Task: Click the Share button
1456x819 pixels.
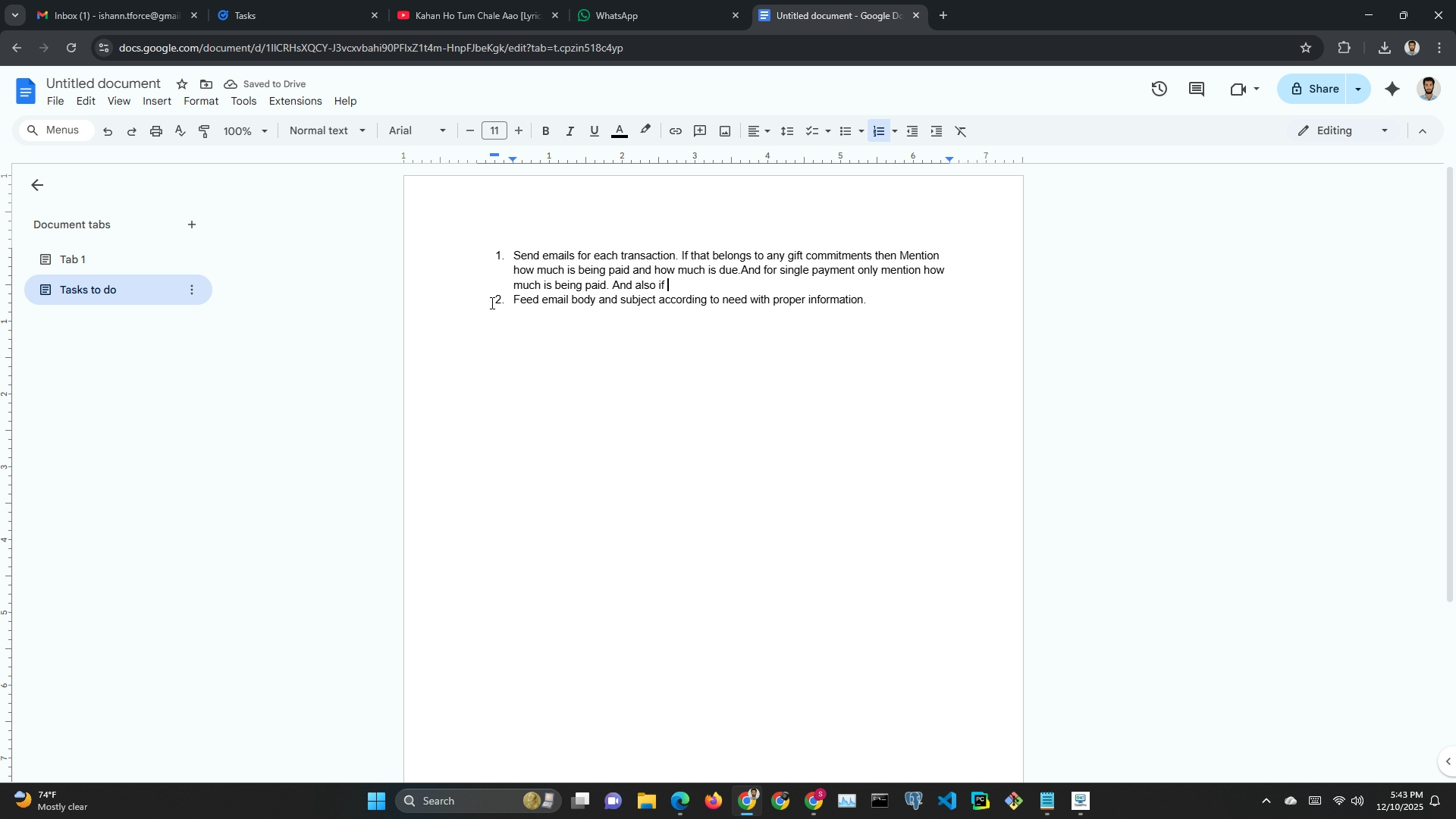Action: click(1314, 89)
